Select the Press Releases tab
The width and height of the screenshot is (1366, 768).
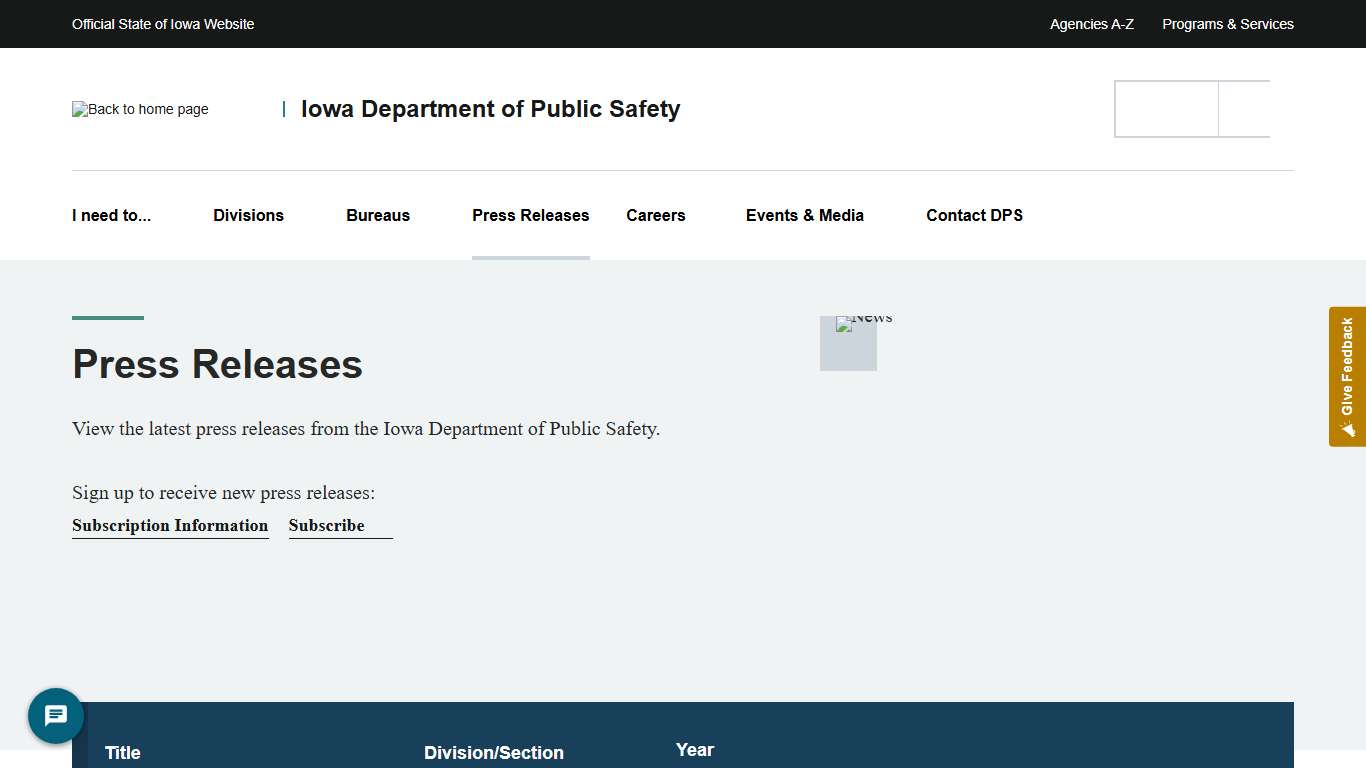[x=531, y=215]
